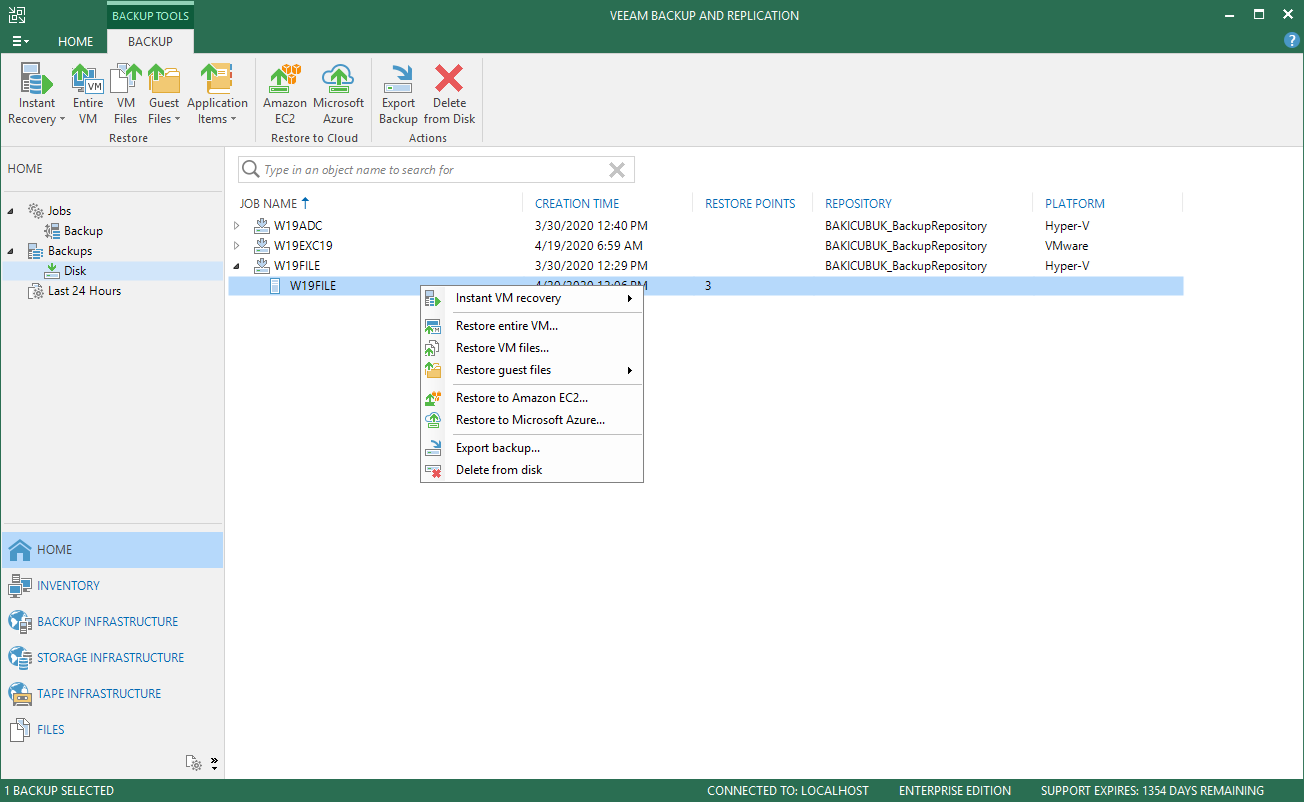Choose Export backup... menu entry
The width and height of the screenshot is (1304, 802).
click(x=532, y=448)
